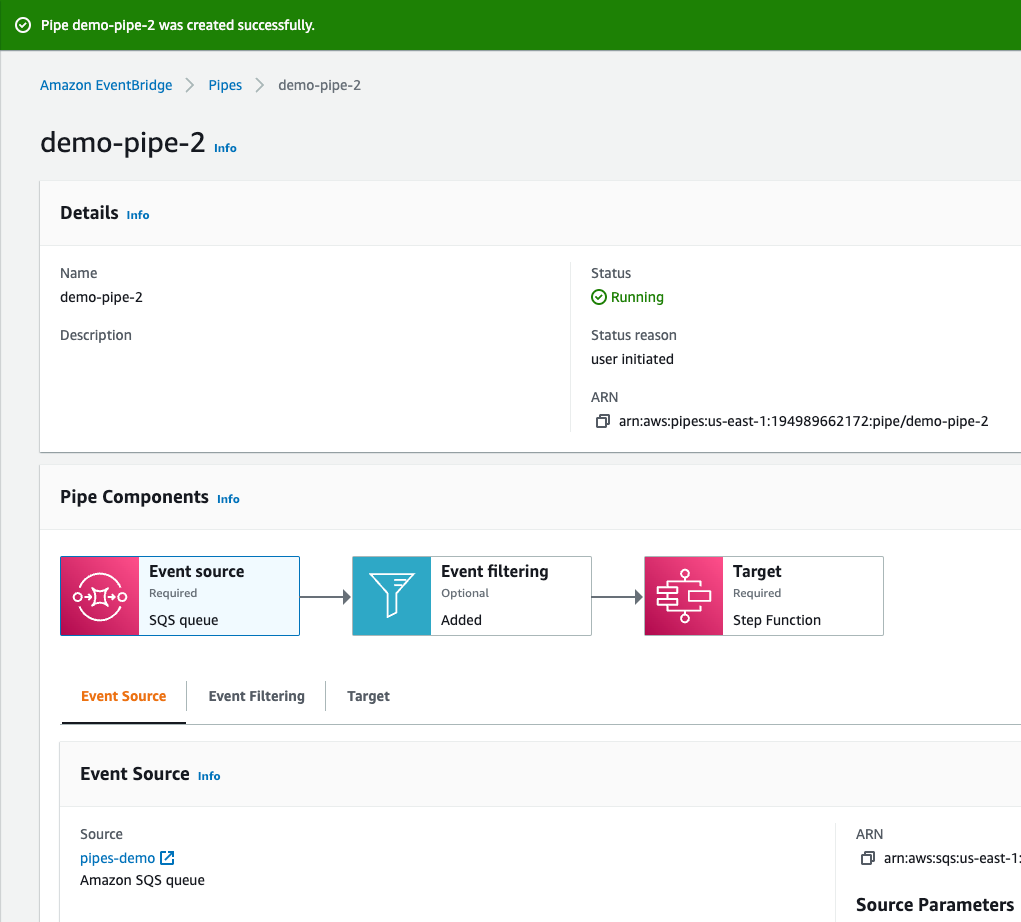Switch to the Event Filtering tab

pyautogui.click(x=257, y=696)
